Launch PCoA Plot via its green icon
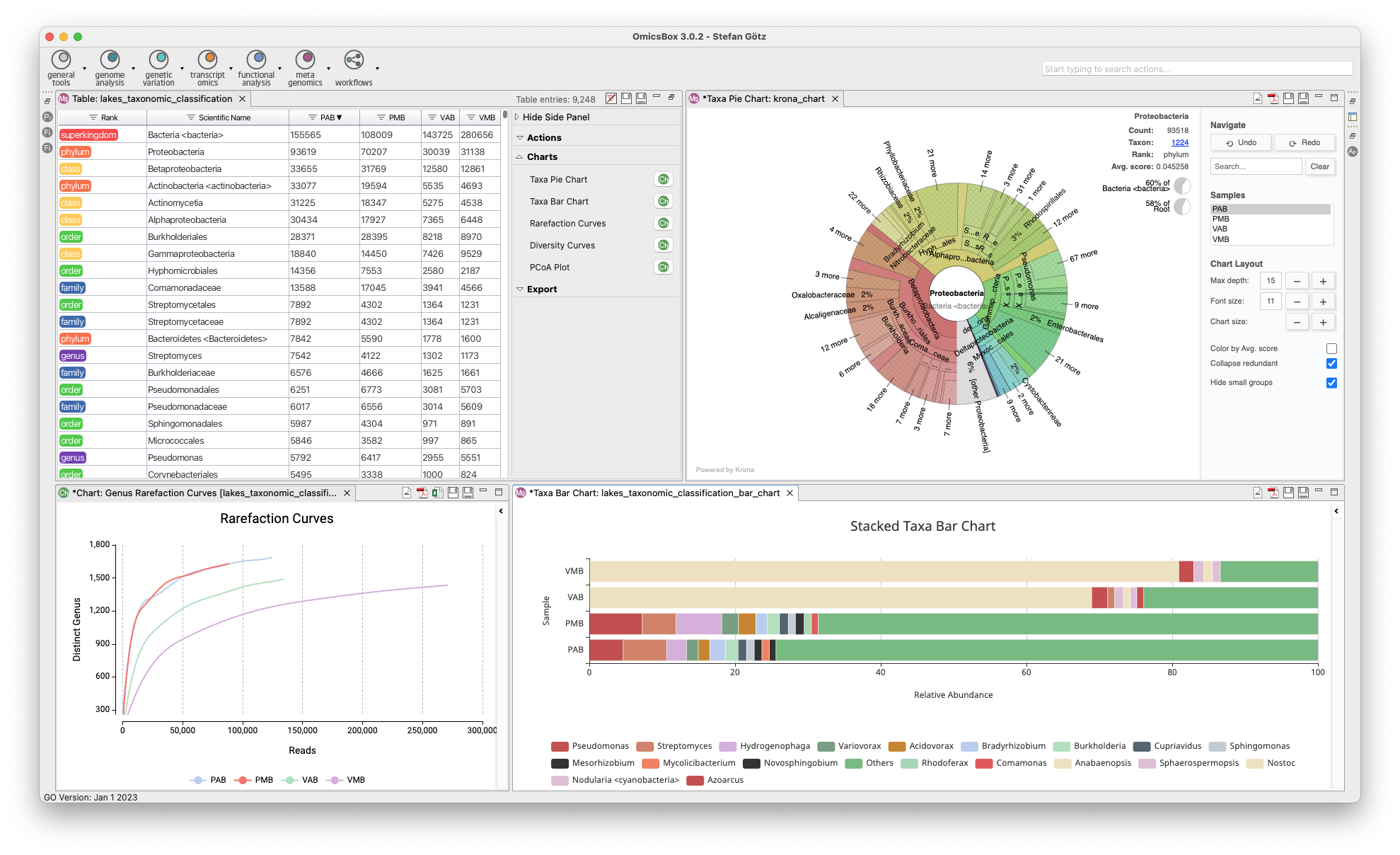 [x=663, y=268]
